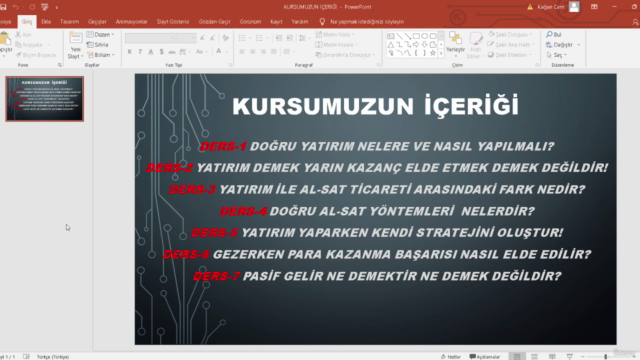Select the oval shape in gallery
Screen dimensions: 640x360
point(424,36)
